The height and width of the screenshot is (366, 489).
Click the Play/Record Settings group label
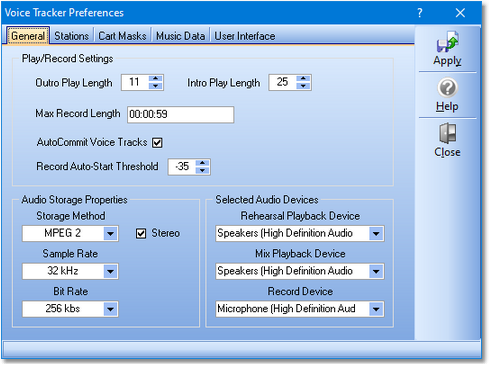(x=68, y=59)
